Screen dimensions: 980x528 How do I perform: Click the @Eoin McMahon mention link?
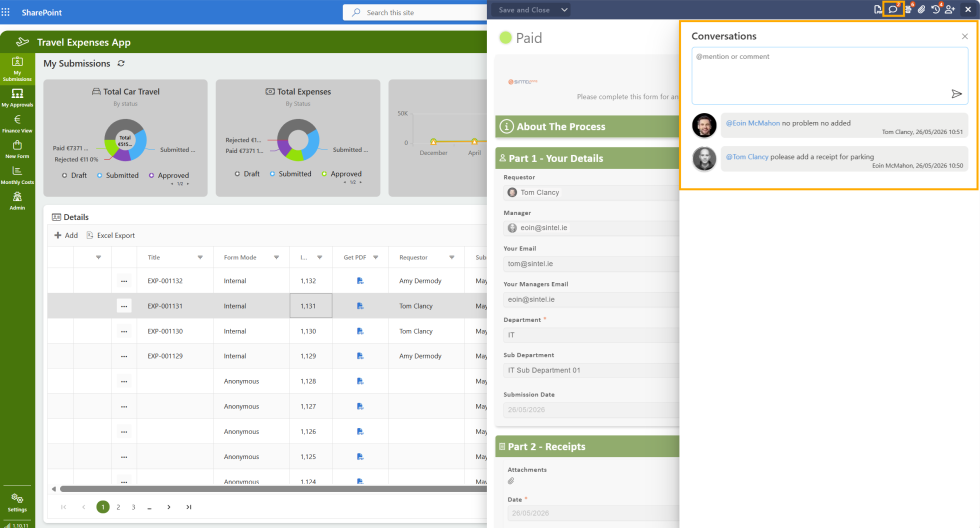click(x=752, y=123)
